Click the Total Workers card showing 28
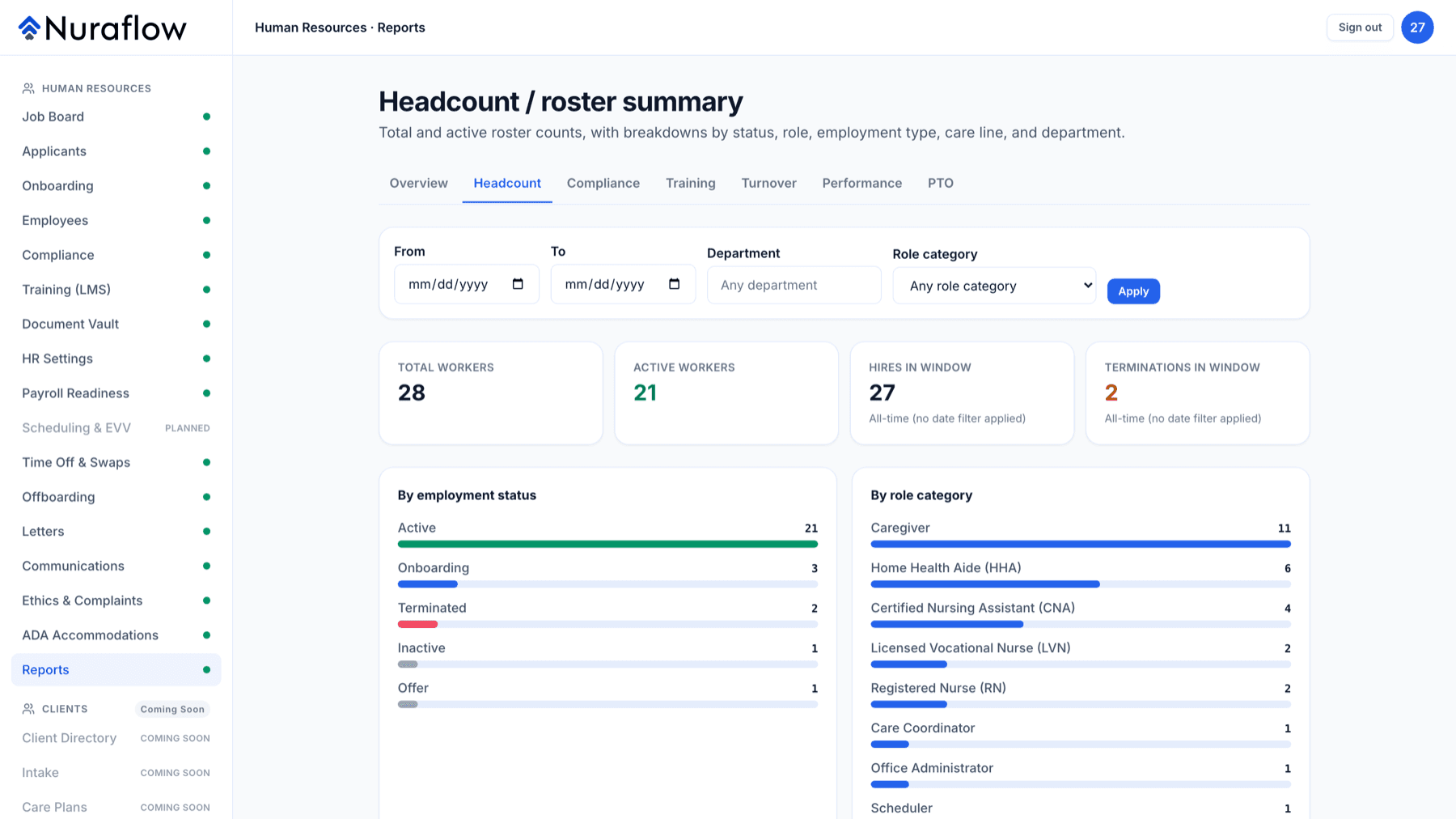This screenshot has width=1456, height=819. point(491,393)
